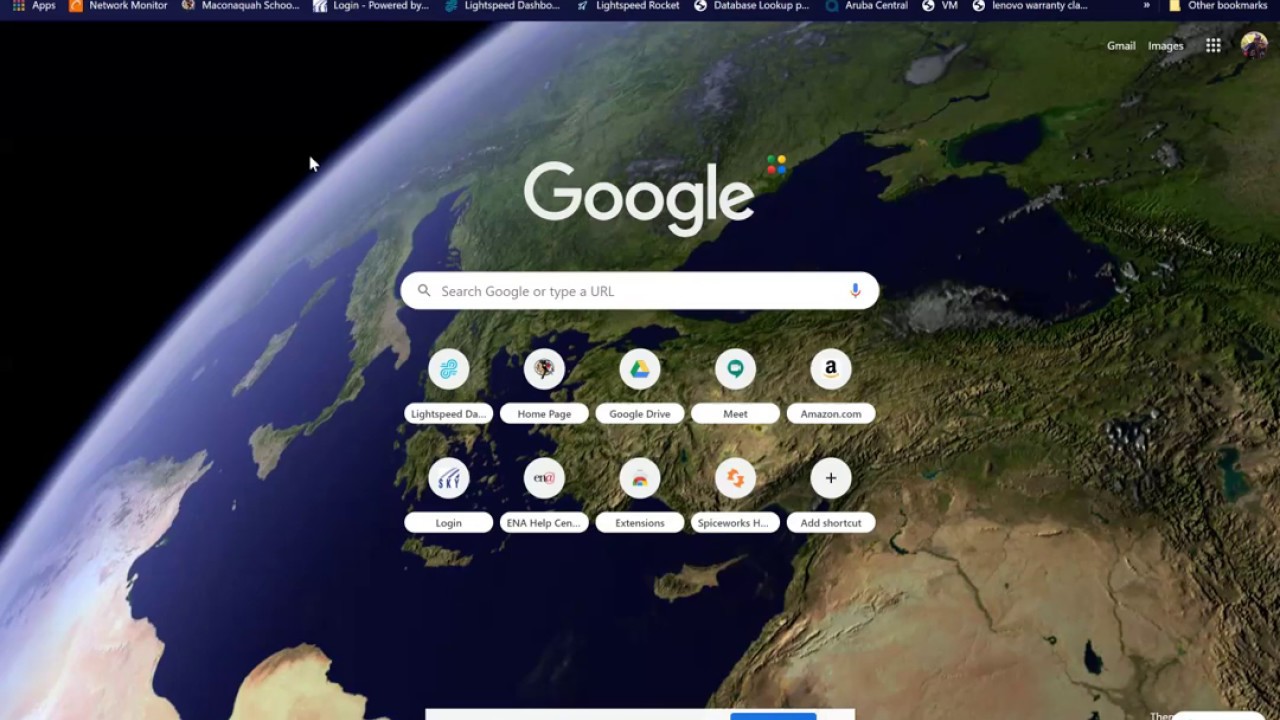Open the Other bookmarks folder
Image resolution: width=1280 pixels, height=720 pixels.
[1218, 6]
